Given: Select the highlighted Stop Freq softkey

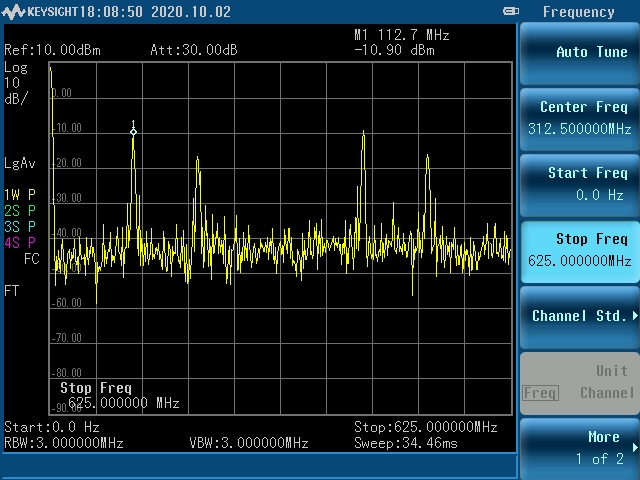Looking at the screenshot, I should click(579, 251).
